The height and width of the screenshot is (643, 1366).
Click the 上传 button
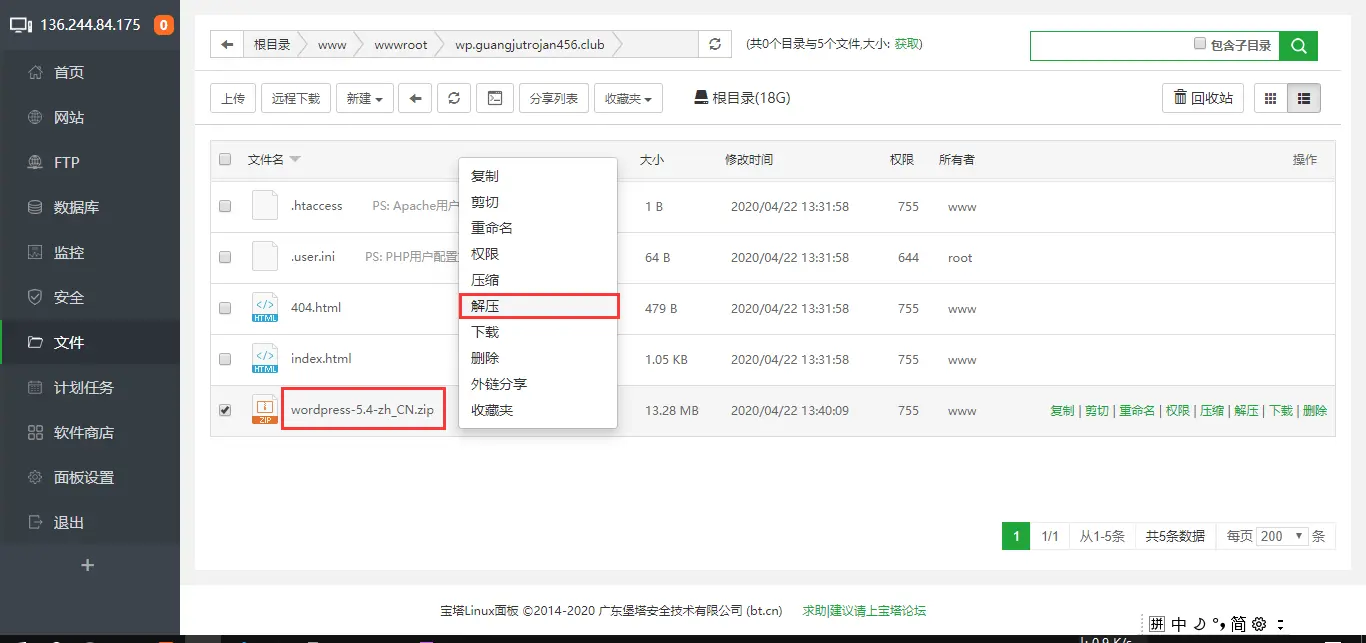point(233,98)
